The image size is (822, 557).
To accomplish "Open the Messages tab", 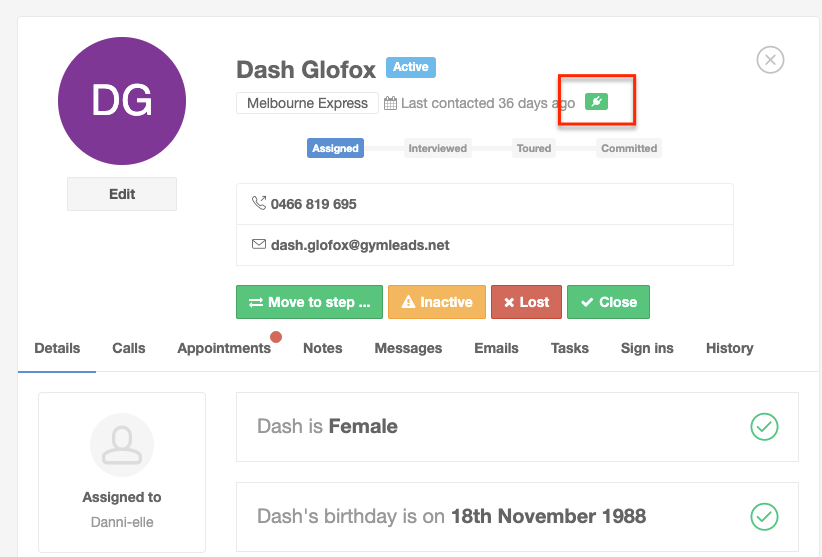I will 408,348.
